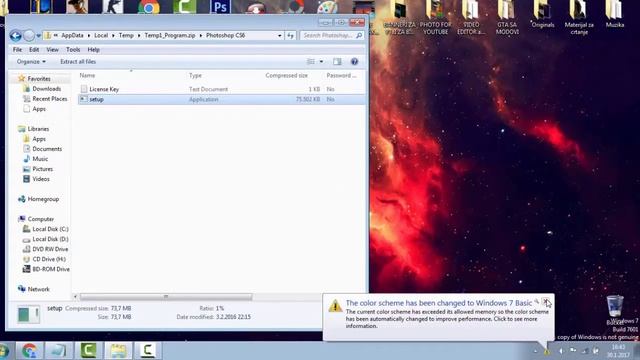
Task: Sort by the Name column header
Action: coord(87,76)
